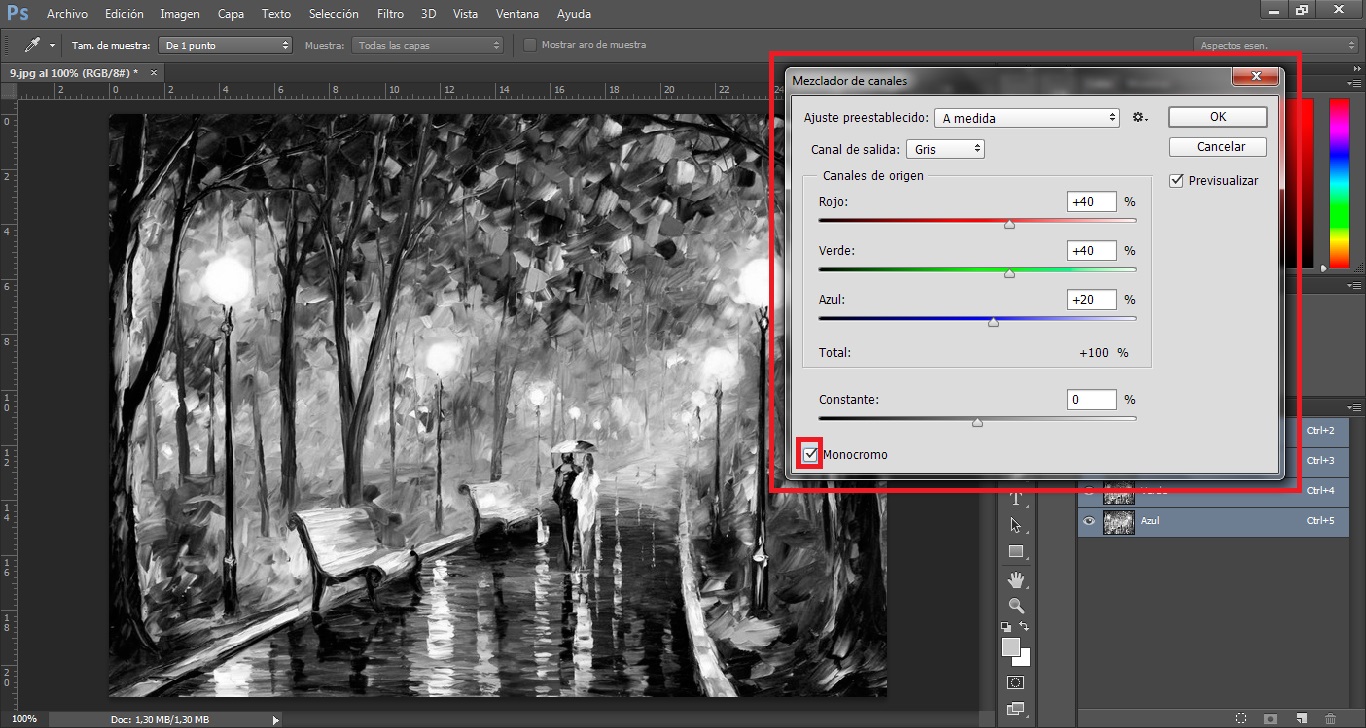The image size is (1366, 728).
Task: Click the Verde slider handle
Action: click(x=1009, y=273)
